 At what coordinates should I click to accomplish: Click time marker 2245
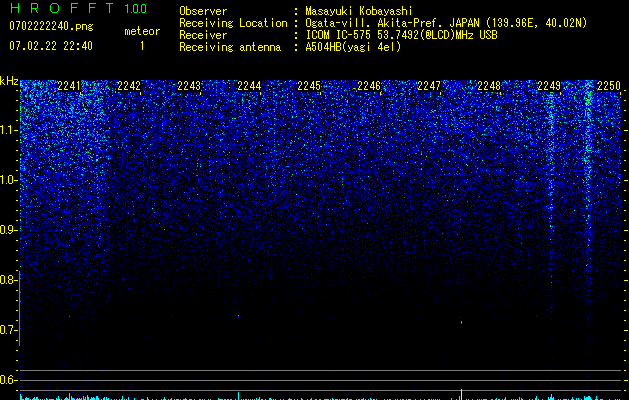[x=309, y=86]
